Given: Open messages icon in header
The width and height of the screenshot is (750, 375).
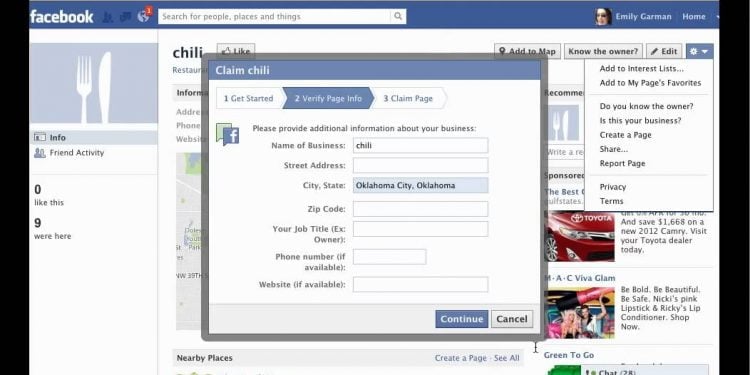Looking at the screenshot, I should pyautogui.click(x=125, y=17).
